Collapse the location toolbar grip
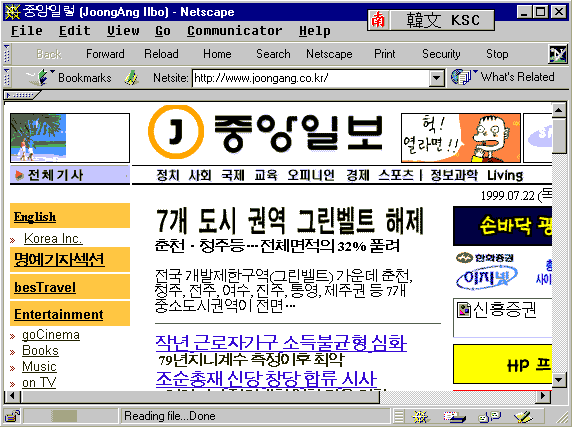The width and height of the screenshot is (572, 427). tap(7, 77)
